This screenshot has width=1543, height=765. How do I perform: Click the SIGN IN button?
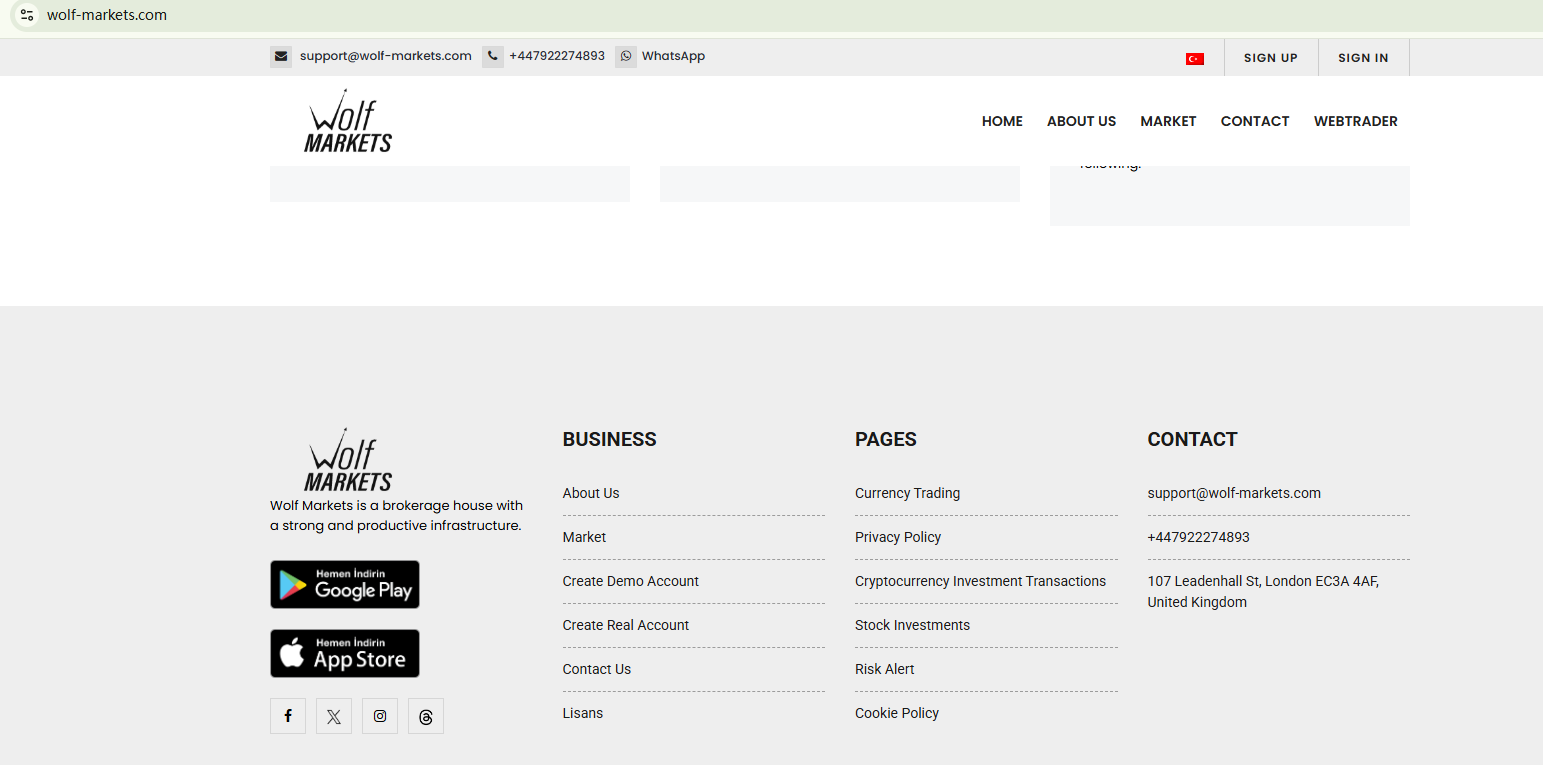(1363, 58)
